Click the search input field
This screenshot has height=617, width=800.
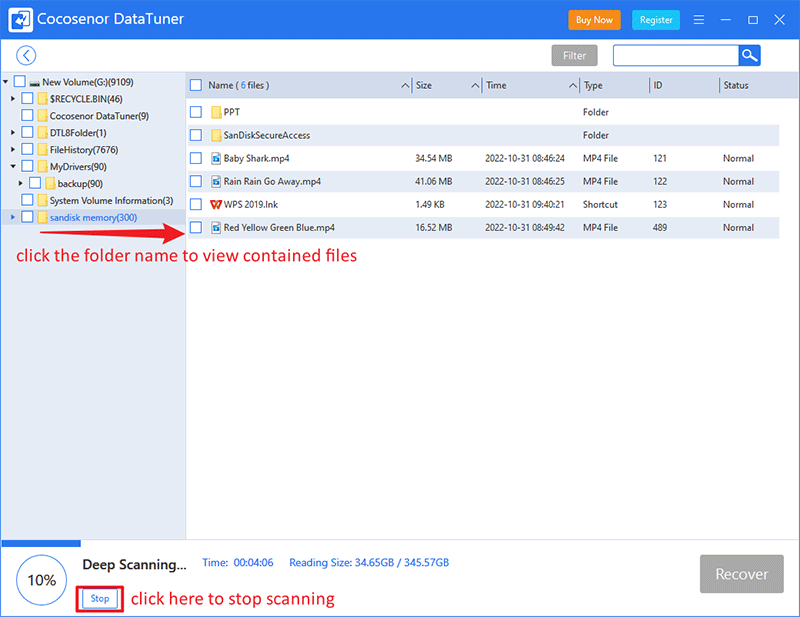676,56
